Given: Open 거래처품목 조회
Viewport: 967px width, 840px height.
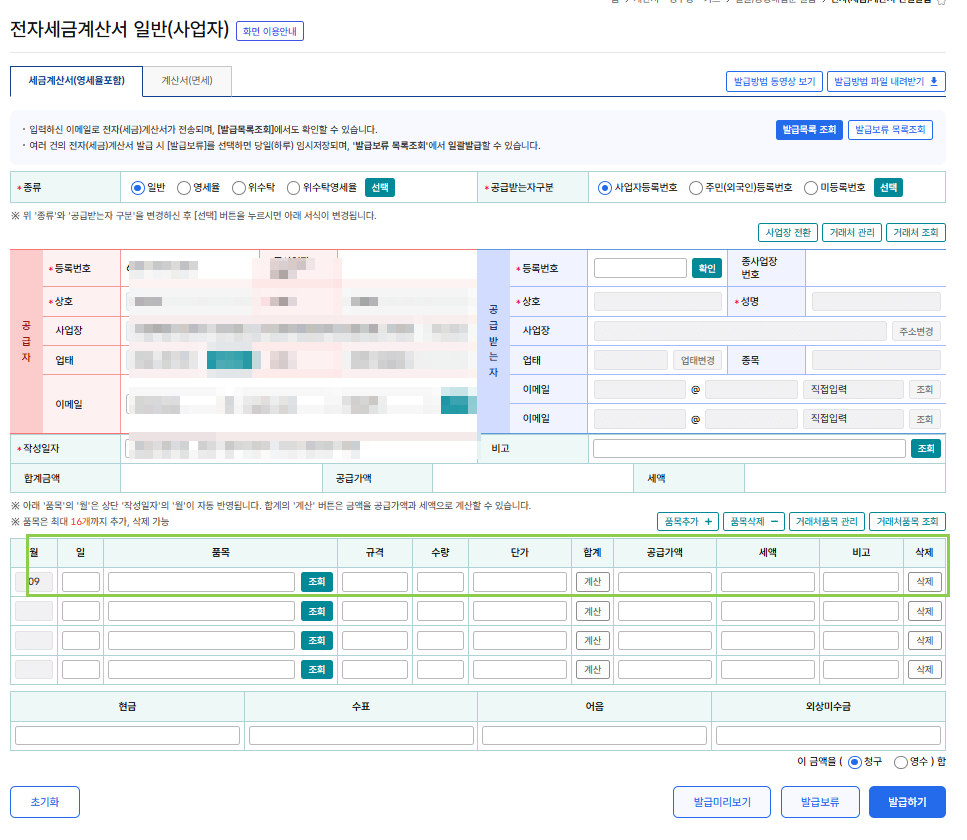Looking at the screenshot, I should coord(907,522).
